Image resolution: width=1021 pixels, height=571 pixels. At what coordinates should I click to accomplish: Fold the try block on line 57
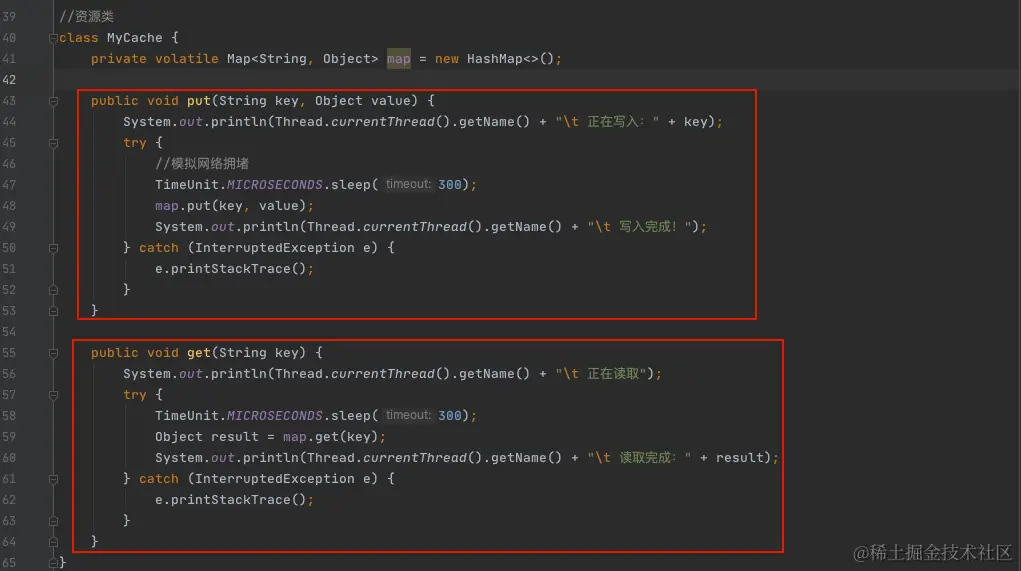[53, 395]
